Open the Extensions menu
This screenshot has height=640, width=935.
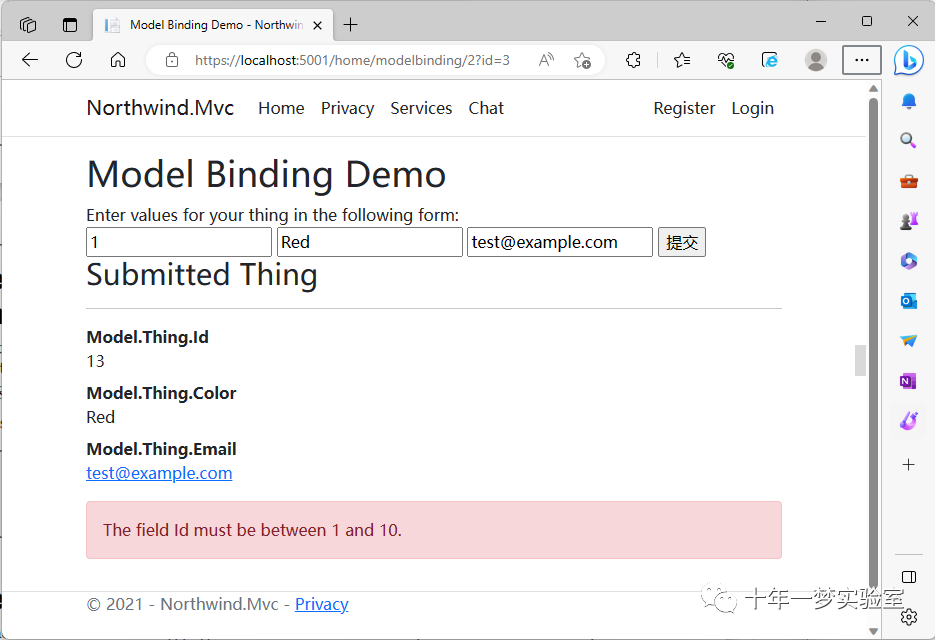click(633, 60)
